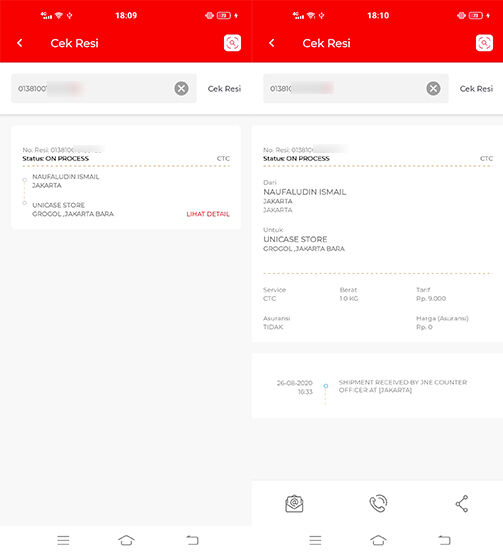Open the barcode scanner icon on the right screen

(x=484, y=43)
